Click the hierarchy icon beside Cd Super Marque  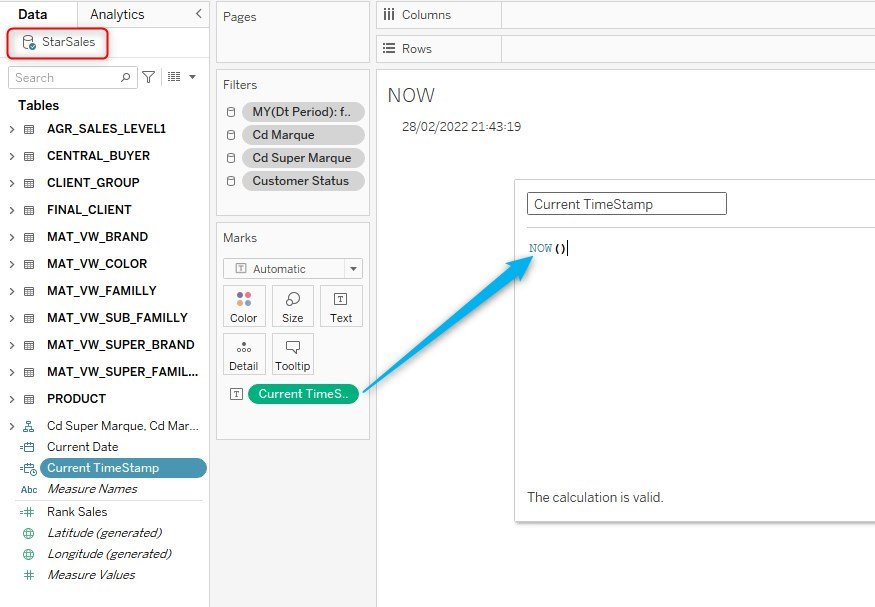[28, 427]
